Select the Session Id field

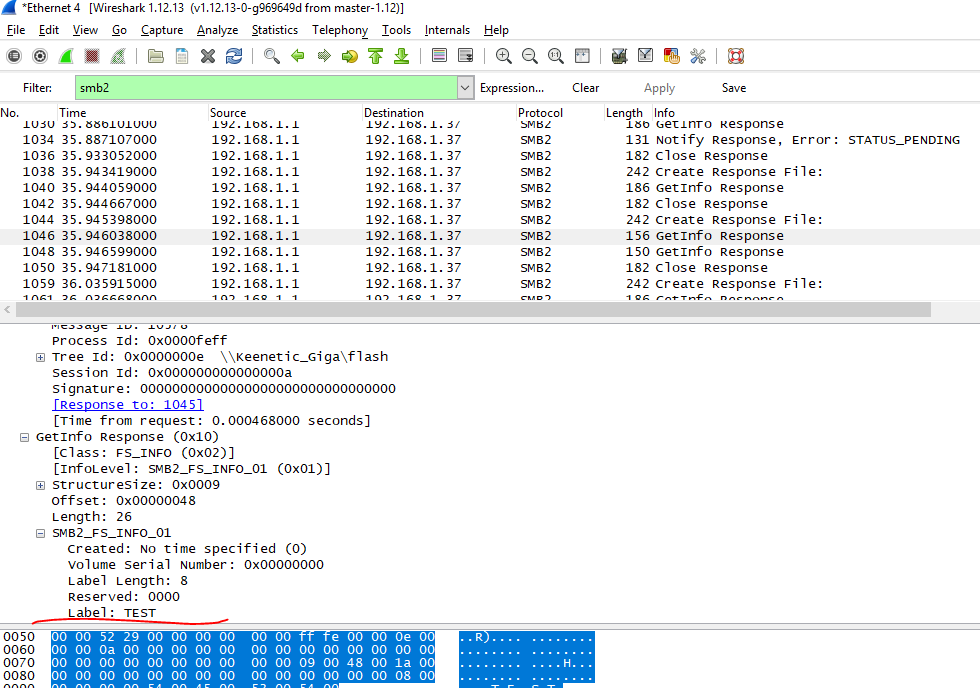coord(172,373)
